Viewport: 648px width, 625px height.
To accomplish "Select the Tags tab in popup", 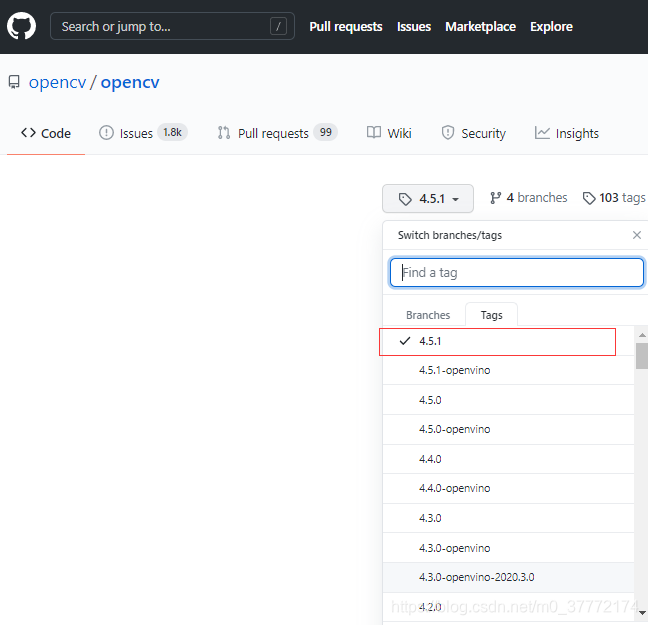I will click(491, 315).
